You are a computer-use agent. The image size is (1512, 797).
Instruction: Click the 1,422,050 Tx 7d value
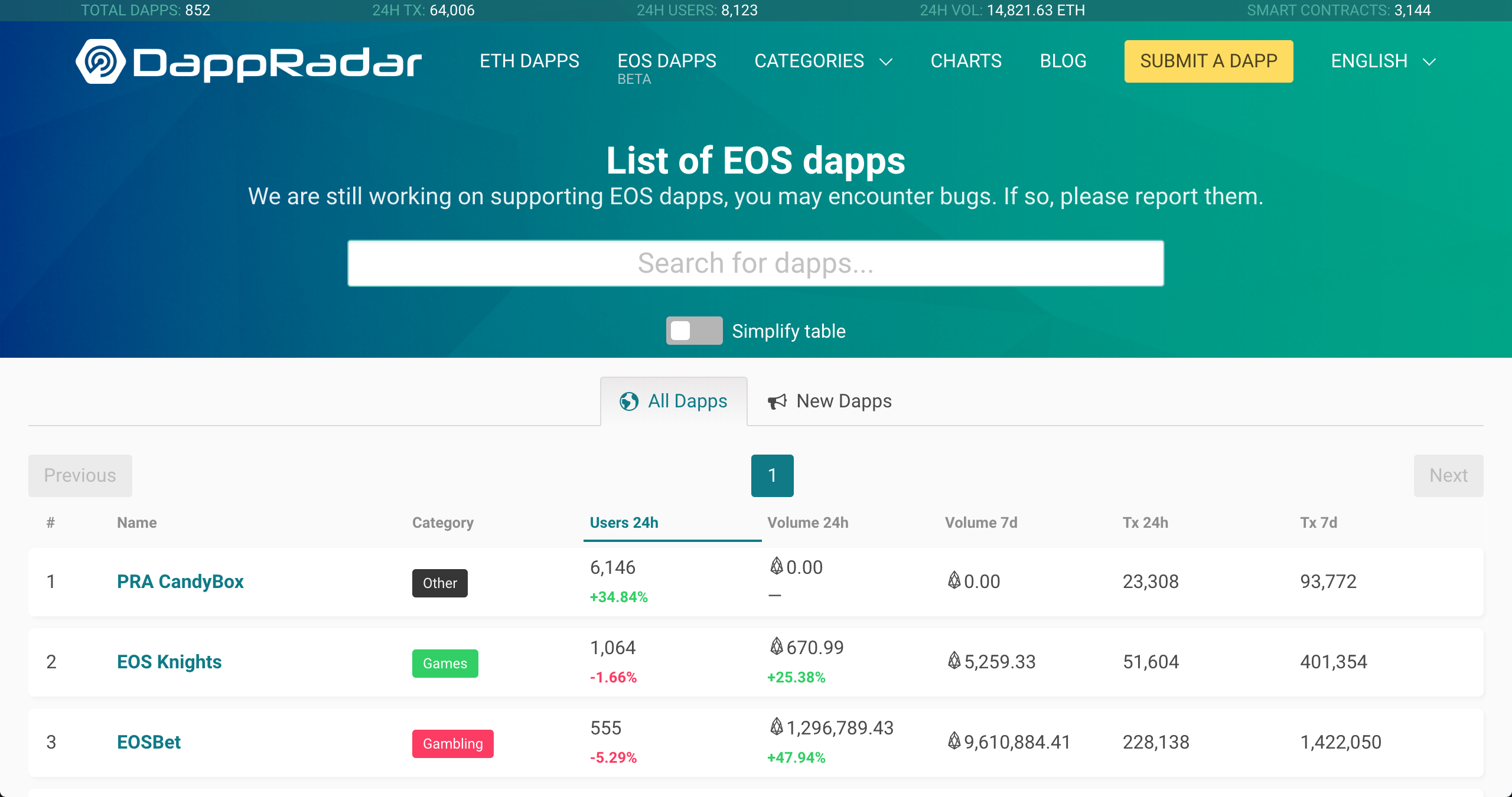1341,742
